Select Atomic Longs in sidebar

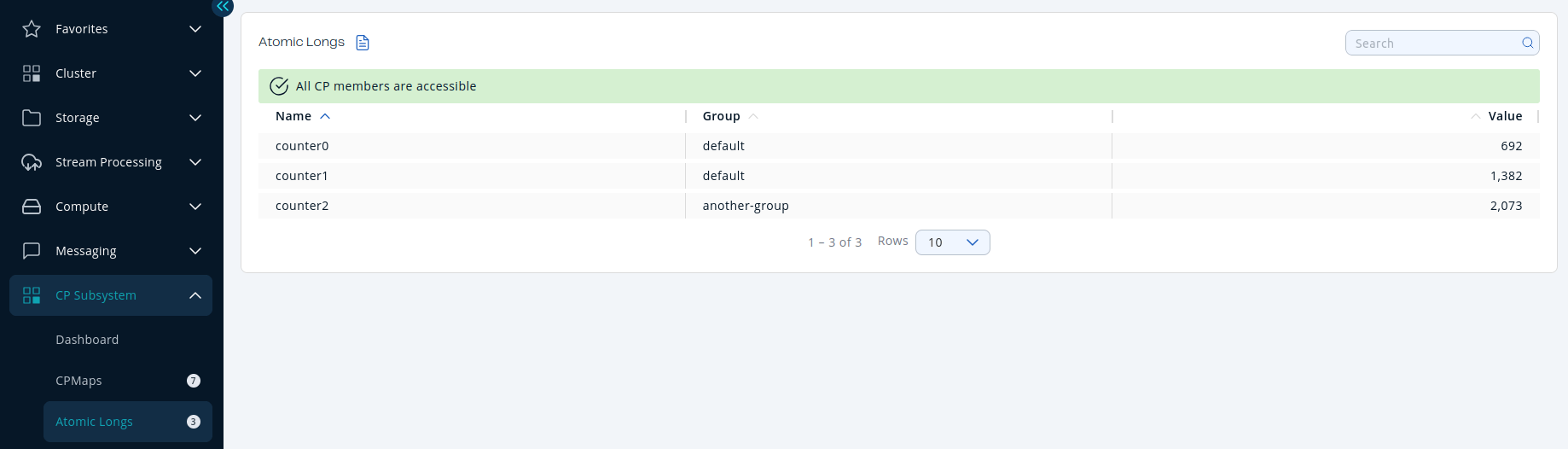coord(94,422)
